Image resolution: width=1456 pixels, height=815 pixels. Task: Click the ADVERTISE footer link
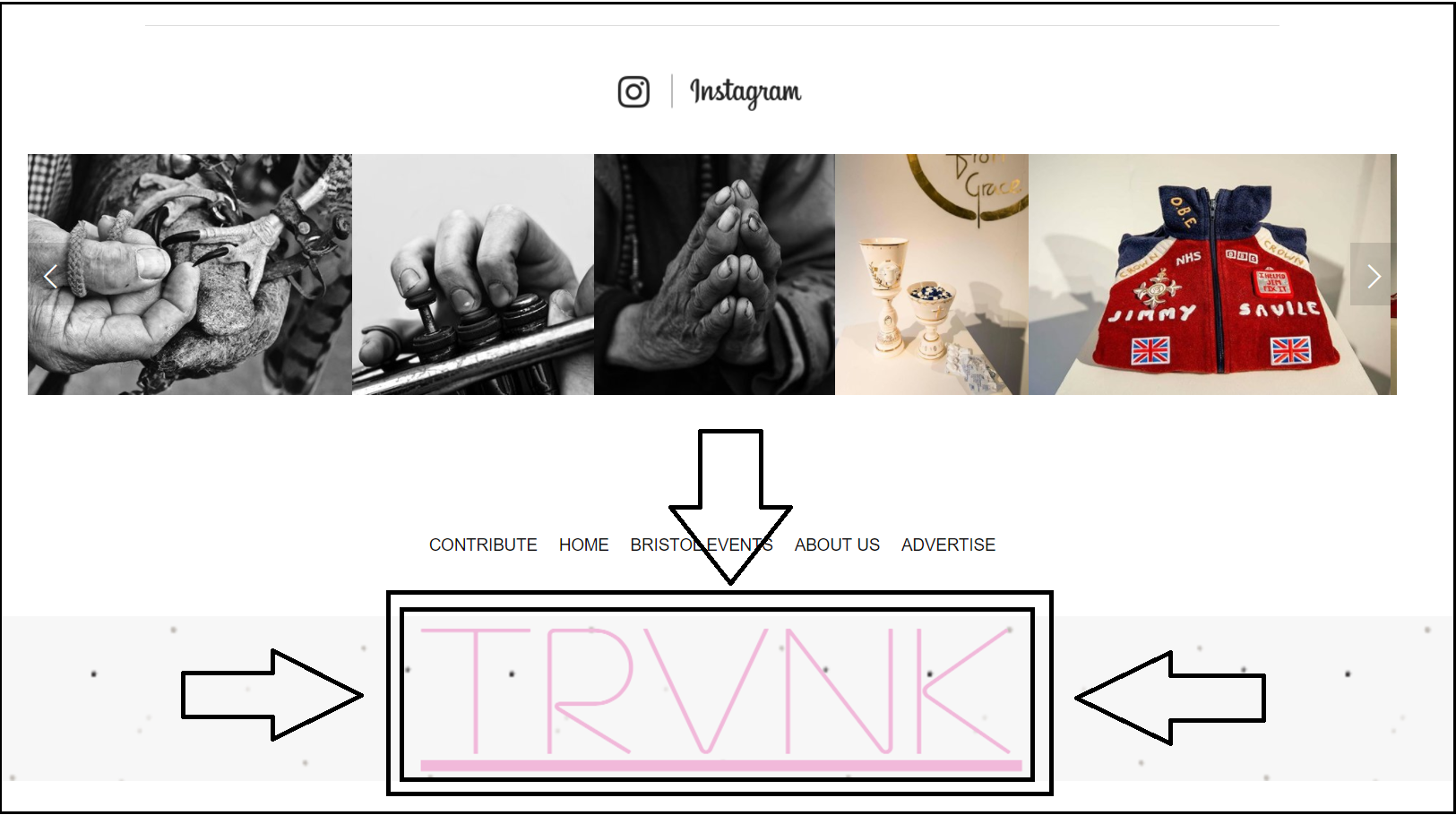tap(948, 545)
